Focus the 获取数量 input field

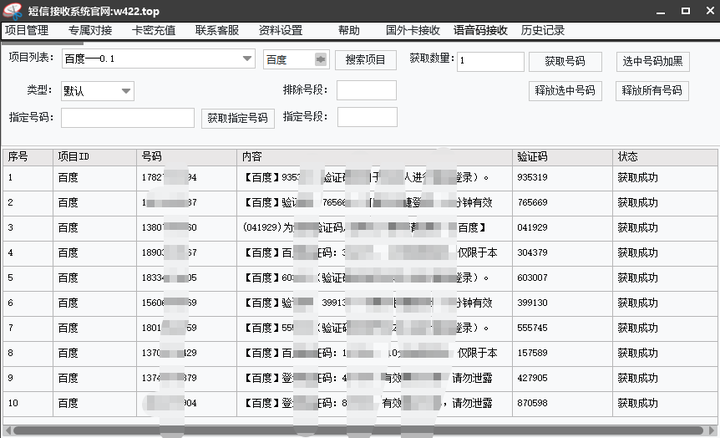pyautogui.click(x=490, y=62)
